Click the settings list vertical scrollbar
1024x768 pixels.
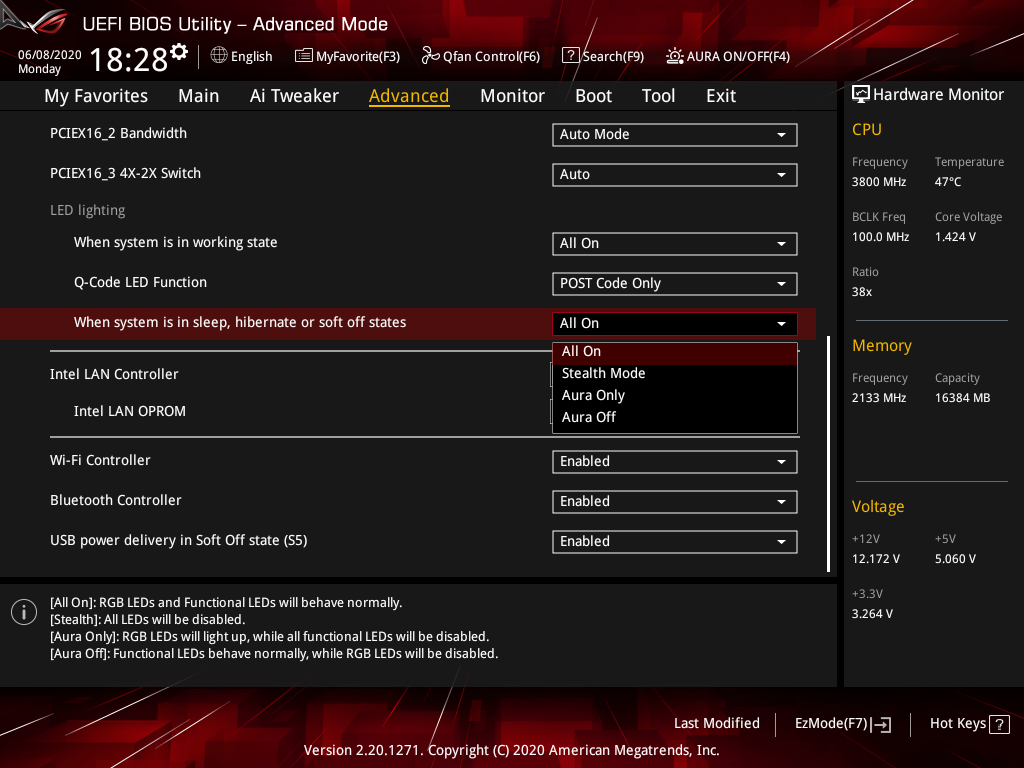[x=828, y=454]
